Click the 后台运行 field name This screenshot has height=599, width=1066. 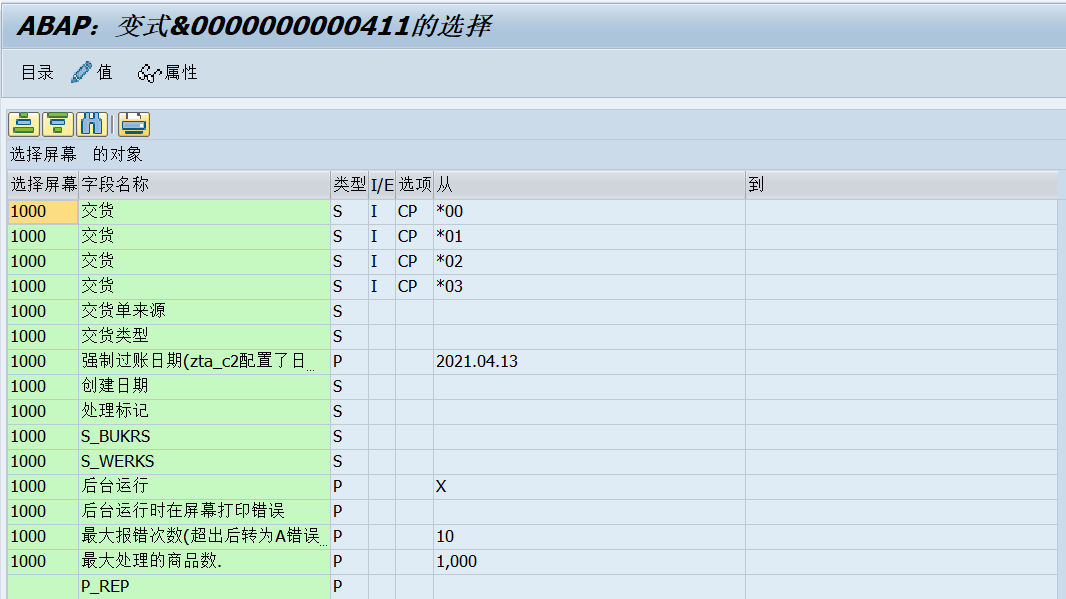click(x=115, y=486)
